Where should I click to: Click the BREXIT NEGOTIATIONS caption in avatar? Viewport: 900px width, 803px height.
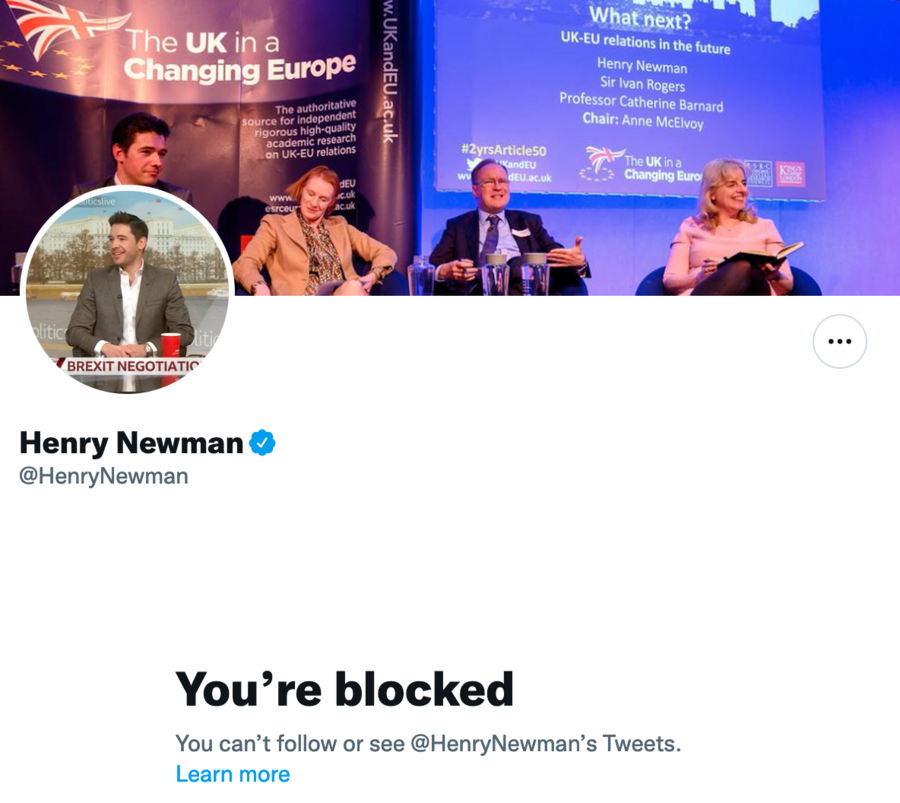pyautogui.click(x=130, y=366)
